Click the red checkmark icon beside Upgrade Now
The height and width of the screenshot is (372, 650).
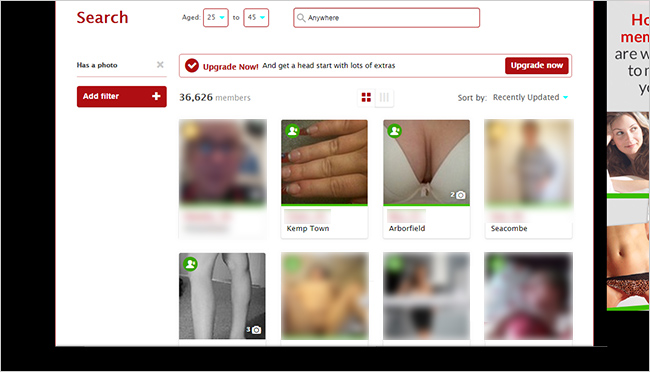192,66
